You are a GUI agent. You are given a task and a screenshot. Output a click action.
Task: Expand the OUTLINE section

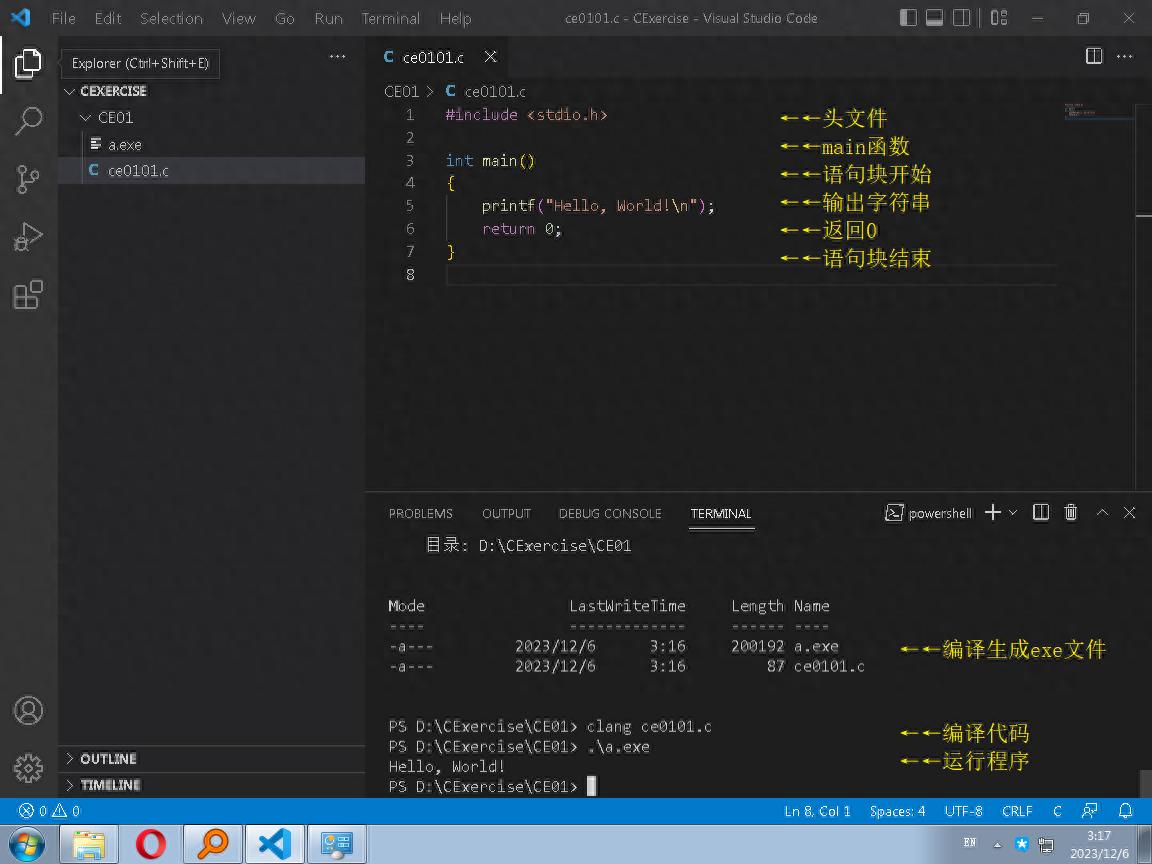[x=108, y=759]
